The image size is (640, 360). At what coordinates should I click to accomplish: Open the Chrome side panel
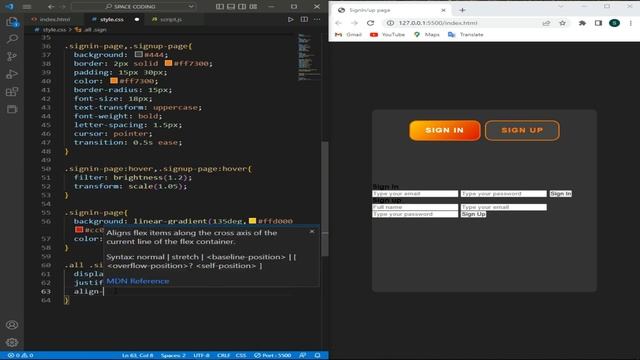click(x=598, y=23)
